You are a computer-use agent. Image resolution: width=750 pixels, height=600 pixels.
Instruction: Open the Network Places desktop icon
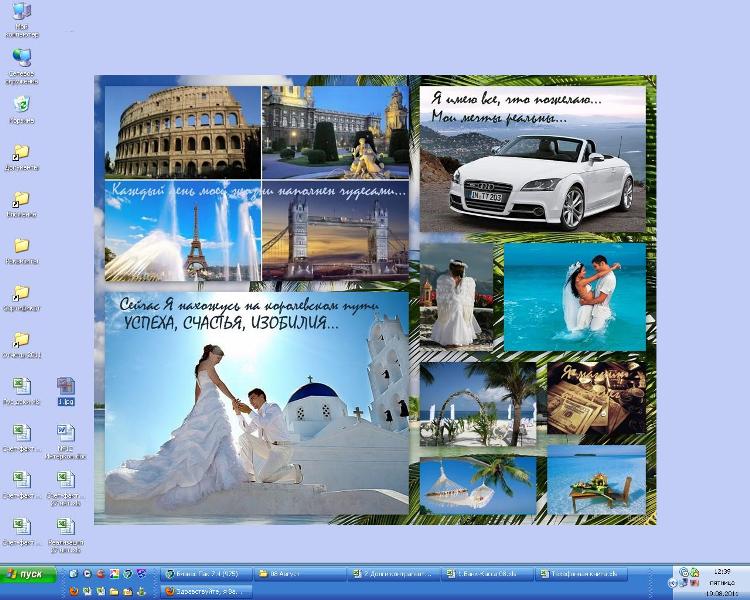(21, 57)
